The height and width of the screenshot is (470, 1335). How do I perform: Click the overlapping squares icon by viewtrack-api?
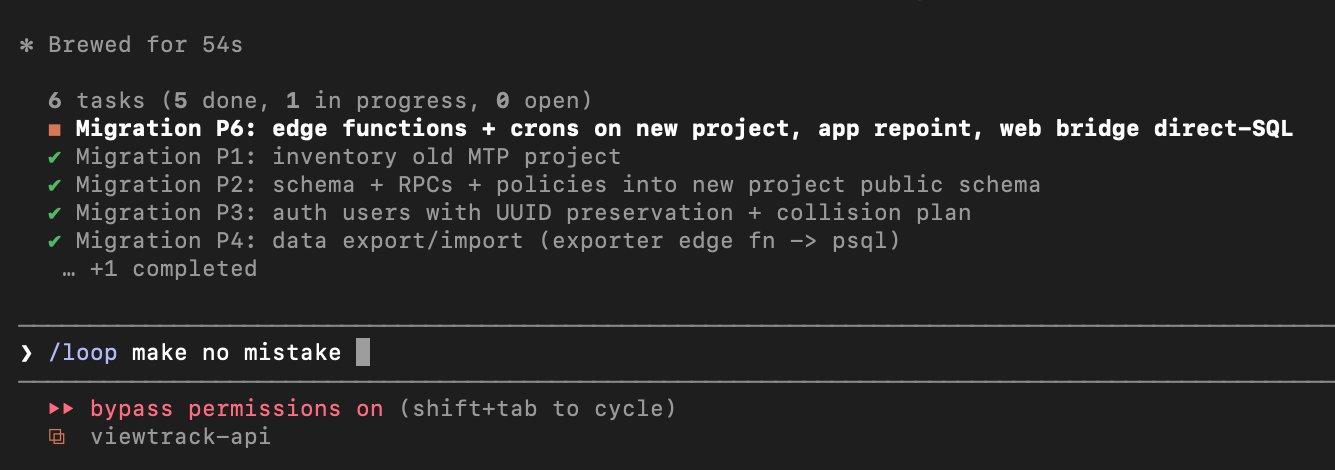[56, 437]
